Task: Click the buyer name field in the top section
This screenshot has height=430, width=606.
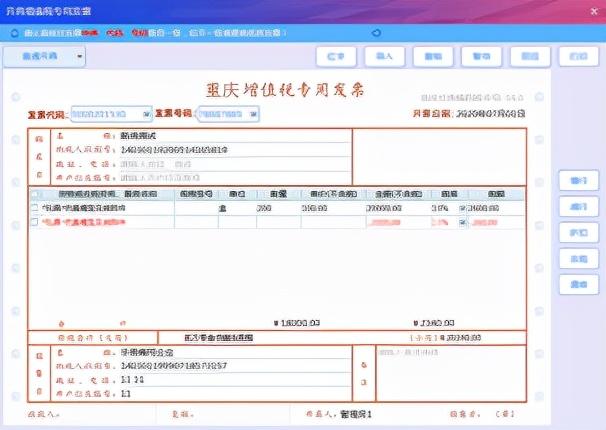Action: pyautogui.click(x=235, y=136)
